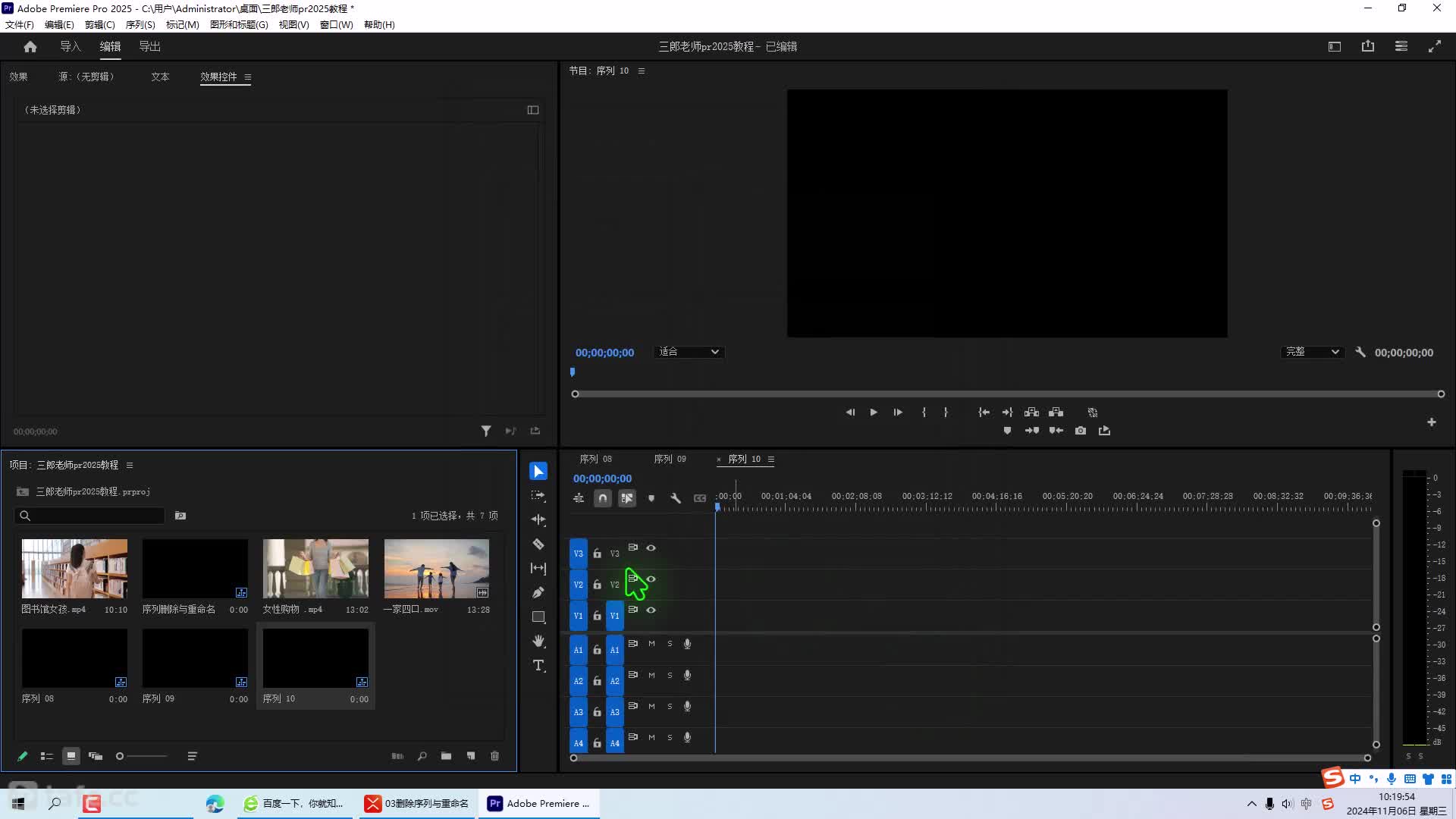This screenshot has height=819, width=1456.
Task: Click the filter funnel in Effect Controls
Action: (486, 431)
